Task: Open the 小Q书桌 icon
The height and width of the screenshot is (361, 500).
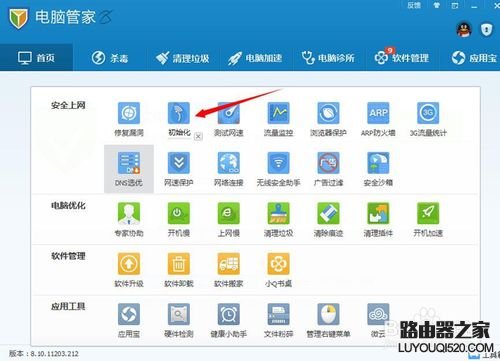Action: pos(278,264)
